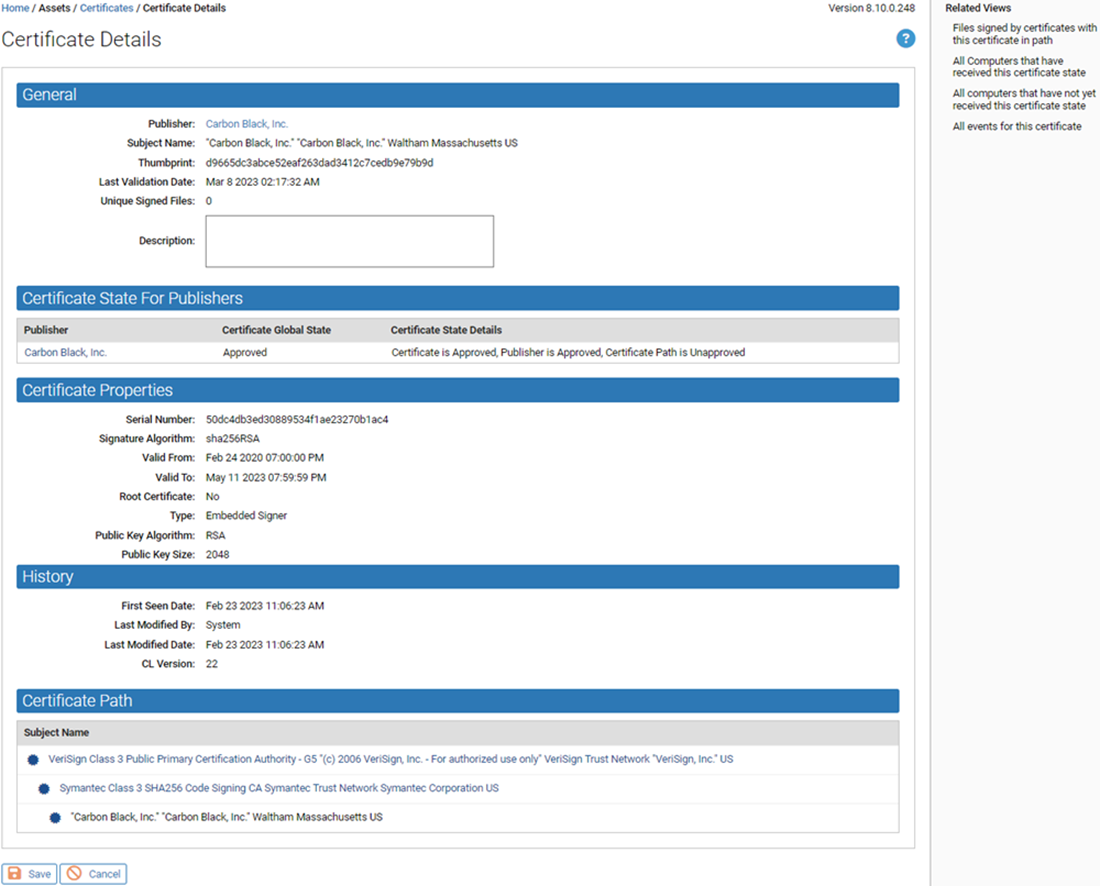Open Carbon Black, Inc. publisher link in General section
Viewport: 1100px width, 887px height.
tap(246, 123)
